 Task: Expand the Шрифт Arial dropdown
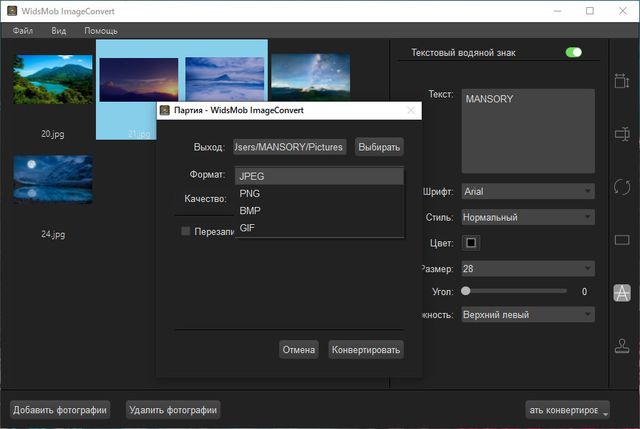pos(528,191)
